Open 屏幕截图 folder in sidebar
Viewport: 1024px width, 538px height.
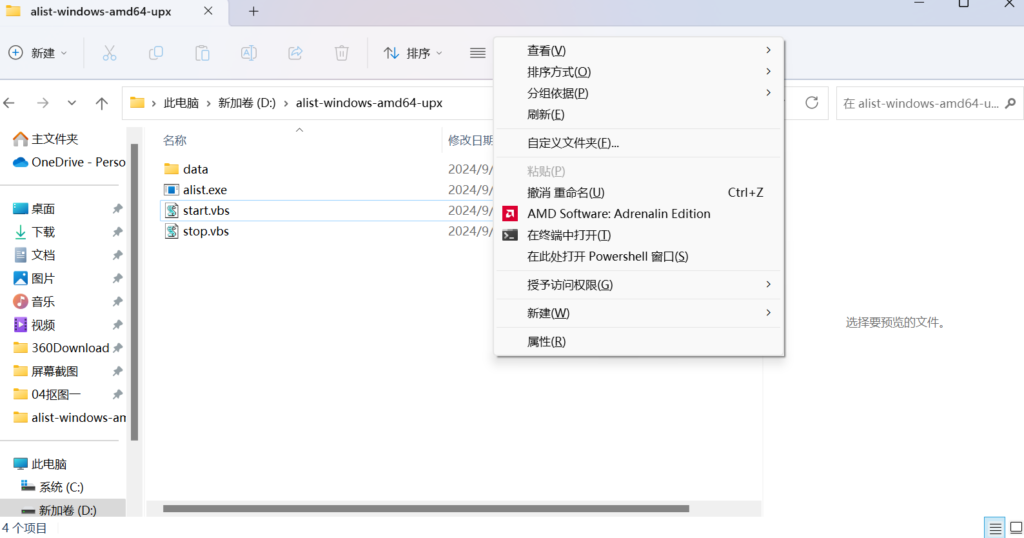coord(46,371)
